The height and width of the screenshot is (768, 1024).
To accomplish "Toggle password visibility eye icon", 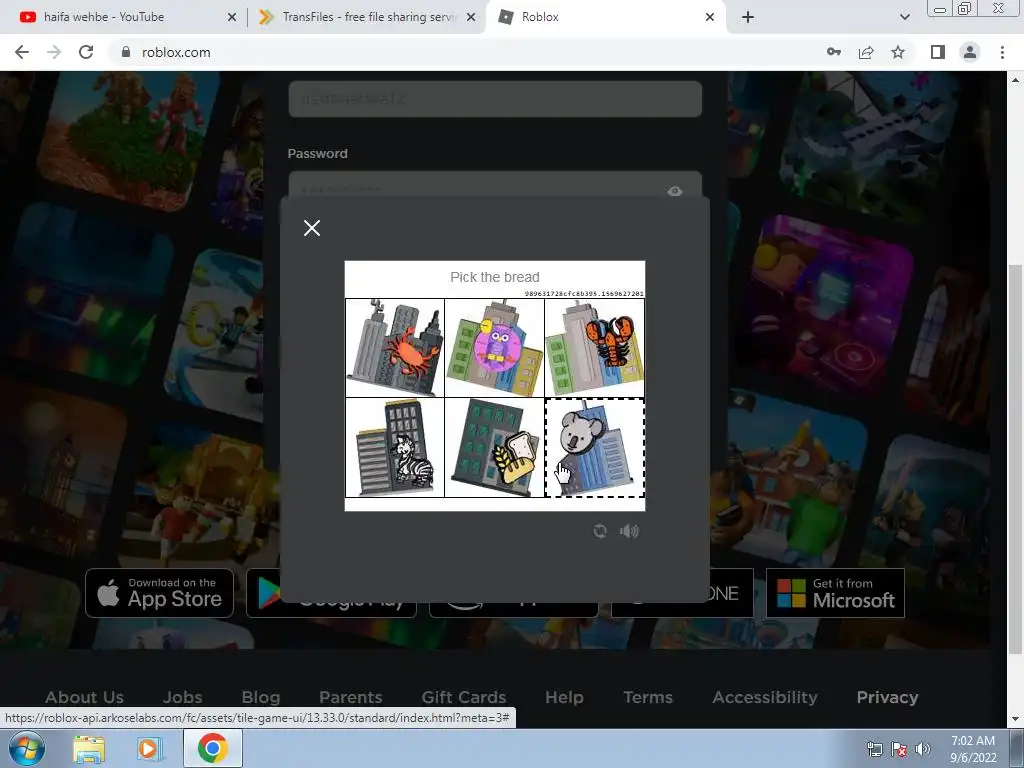I will point(675,191).
